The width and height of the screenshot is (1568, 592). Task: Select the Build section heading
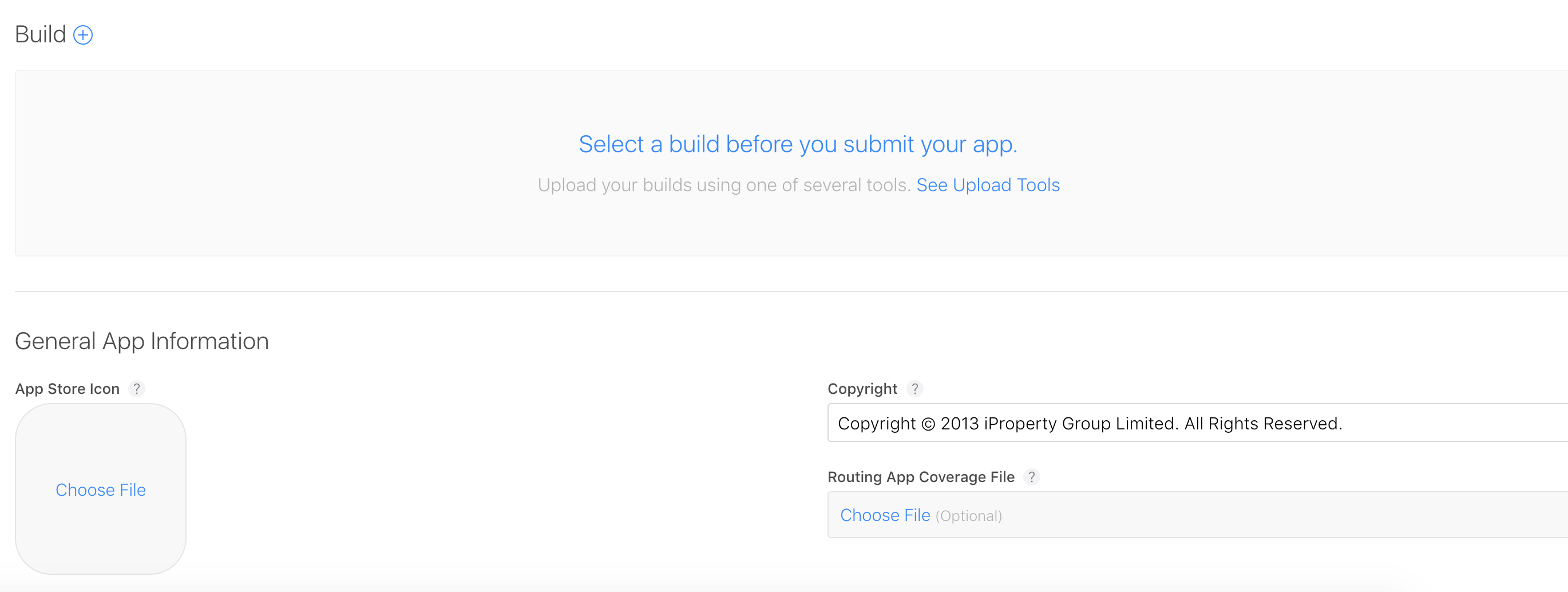tap(40, 35)
